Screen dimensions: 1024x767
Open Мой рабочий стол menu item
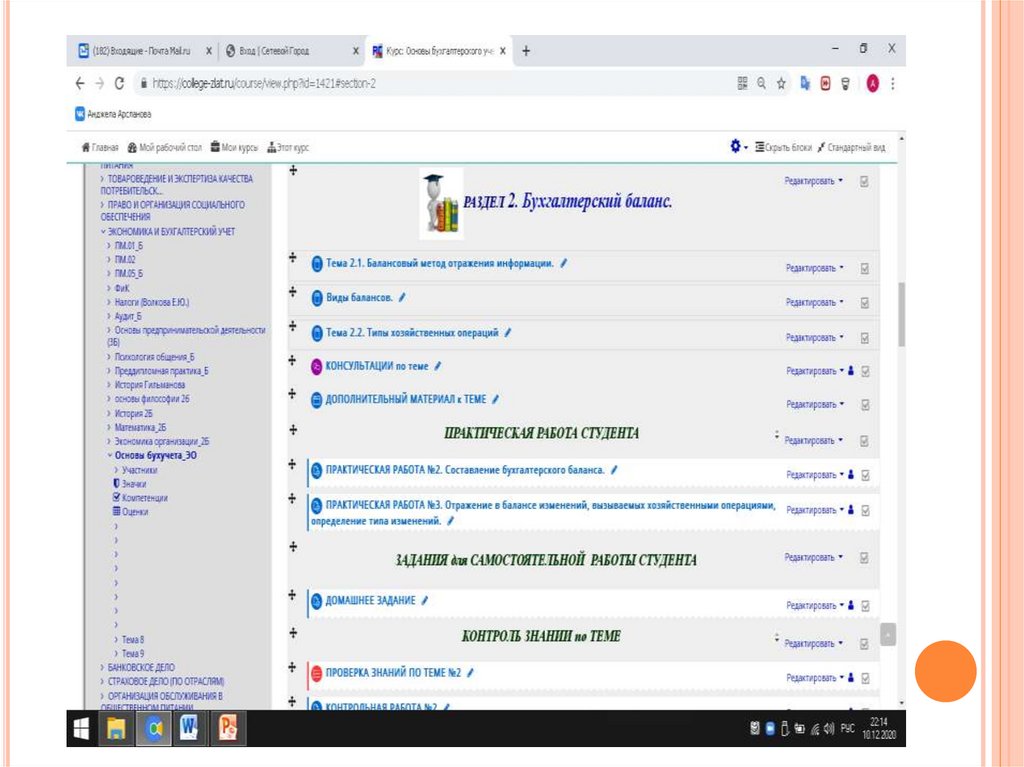pyautogui.click(x=165, y=148)
